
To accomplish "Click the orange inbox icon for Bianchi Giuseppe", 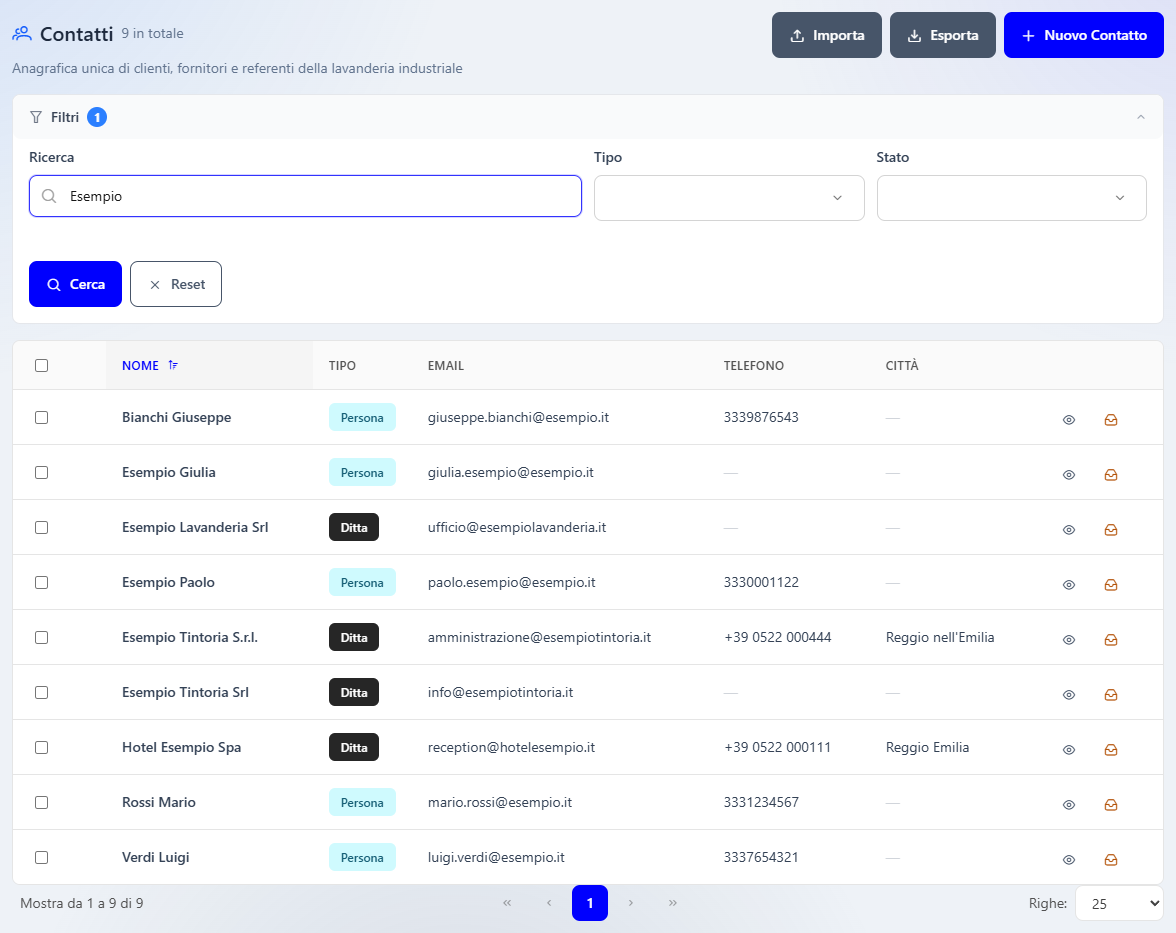I will click(x=1111, y=420).
